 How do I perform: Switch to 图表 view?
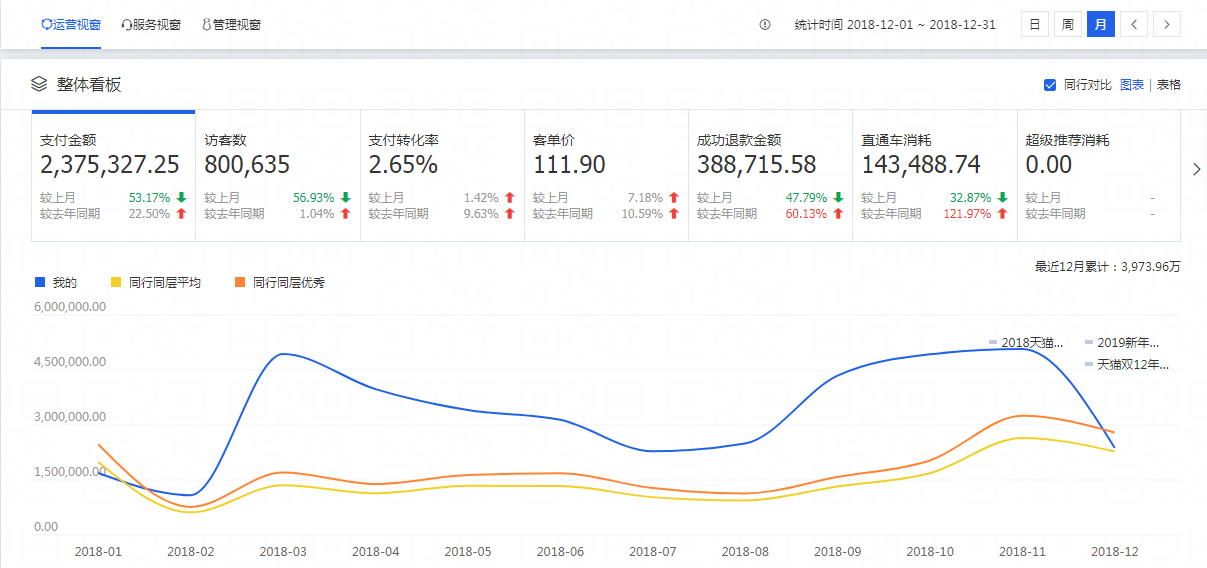[1132, 85]
